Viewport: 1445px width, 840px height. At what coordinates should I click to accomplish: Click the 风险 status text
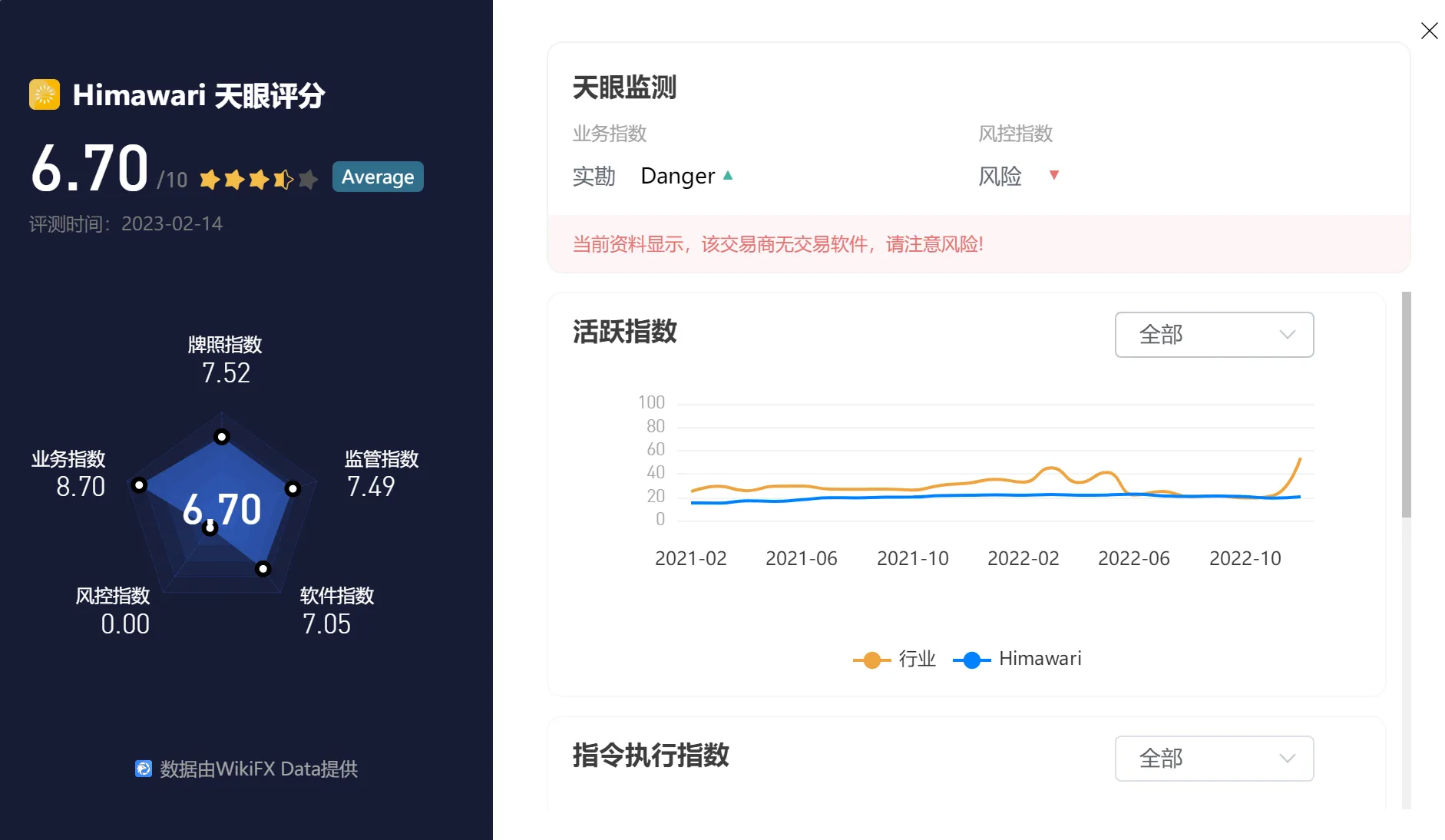point(1000,176)
